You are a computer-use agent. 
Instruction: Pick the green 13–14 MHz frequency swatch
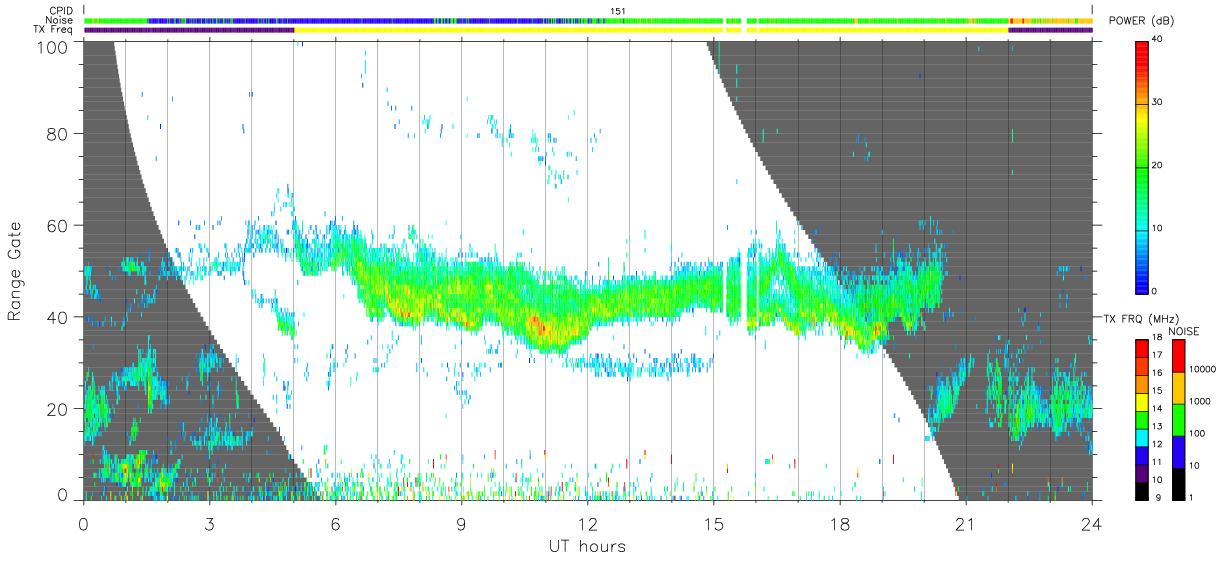tap(1142, 420)
